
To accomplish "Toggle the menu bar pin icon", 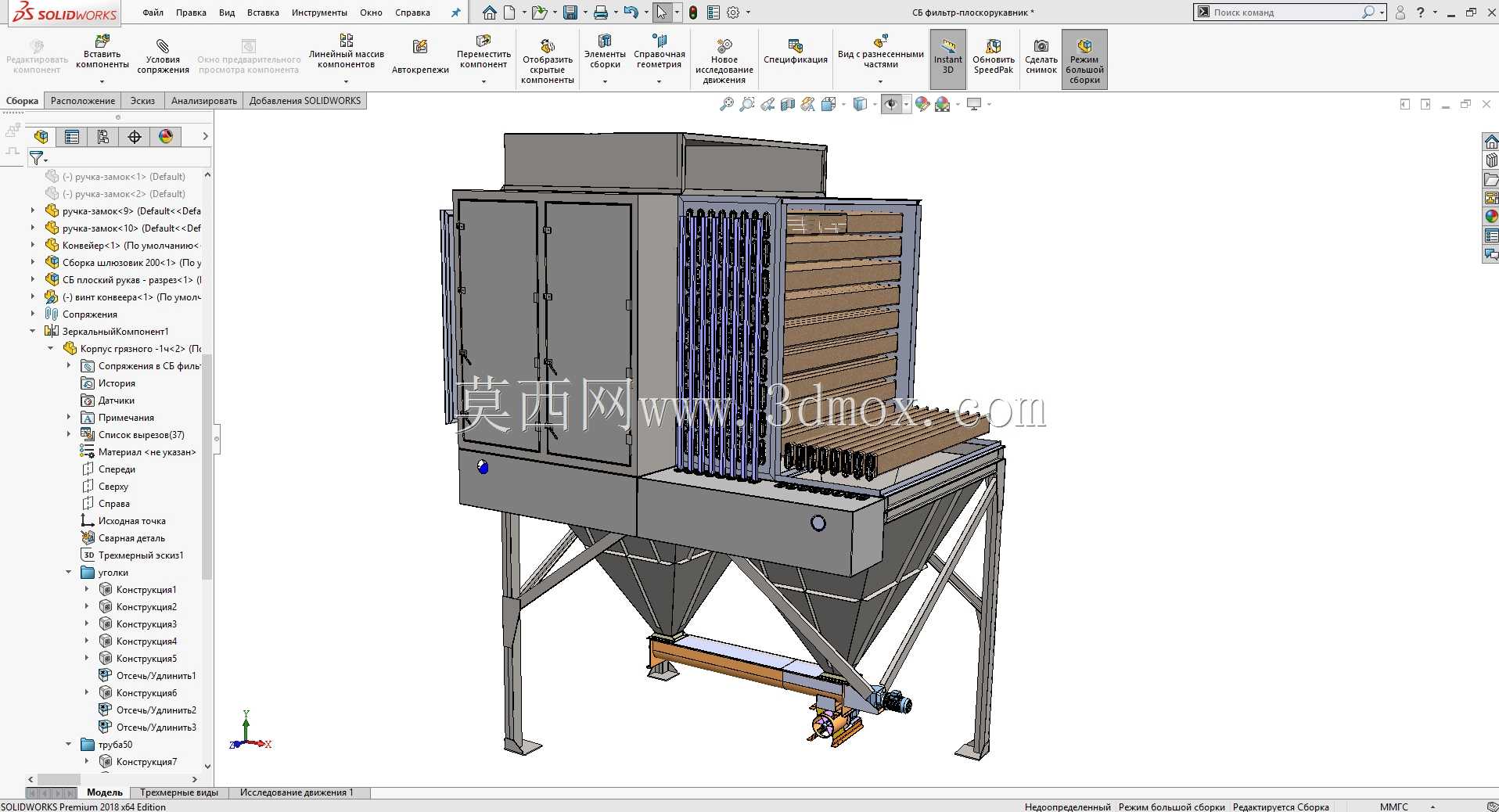I will tap(456, 13).
